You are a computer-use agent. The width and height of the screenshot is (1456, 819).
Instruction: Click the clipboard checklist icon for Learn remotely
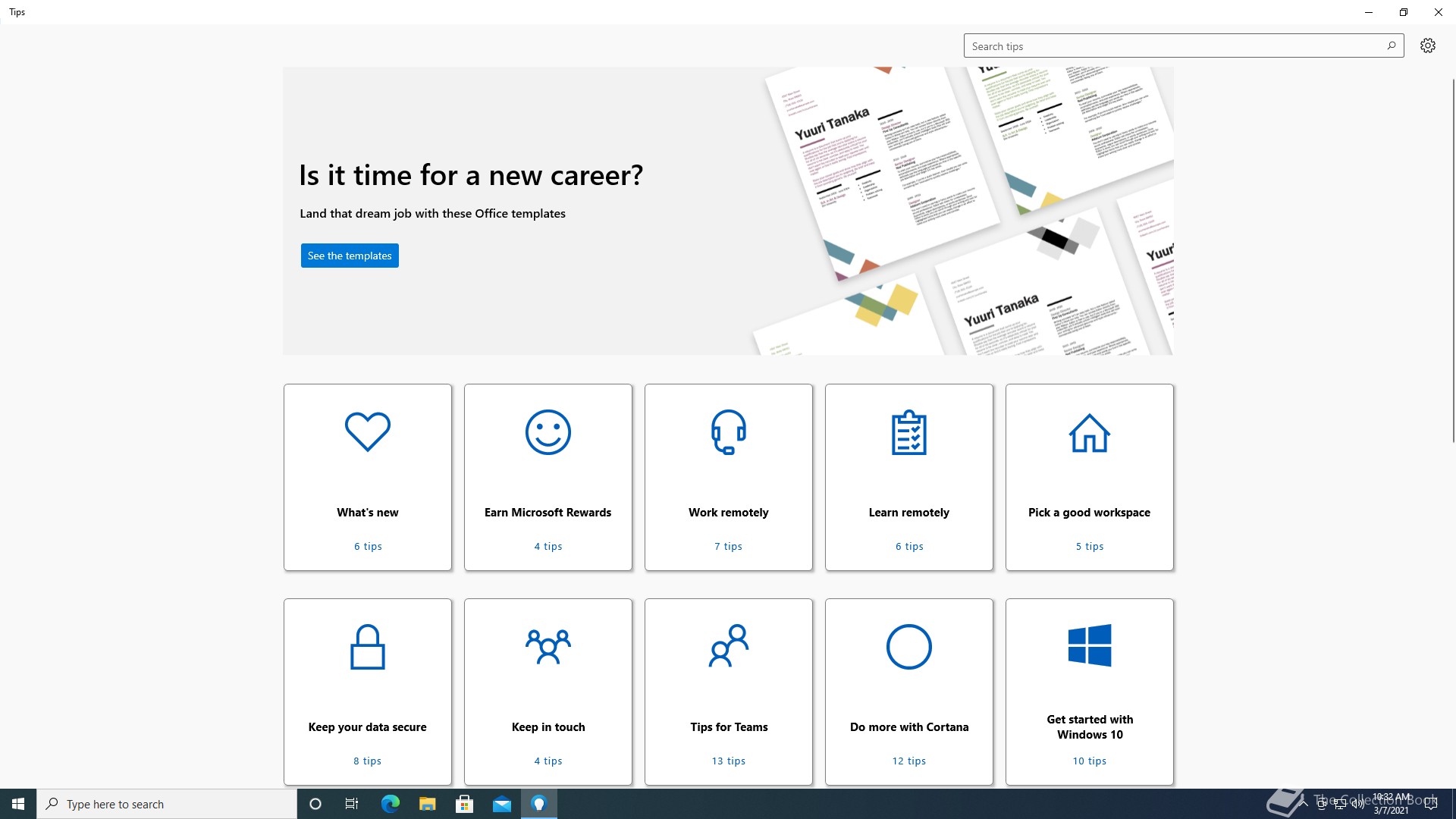pyautogui.click(x=909, y=432)
